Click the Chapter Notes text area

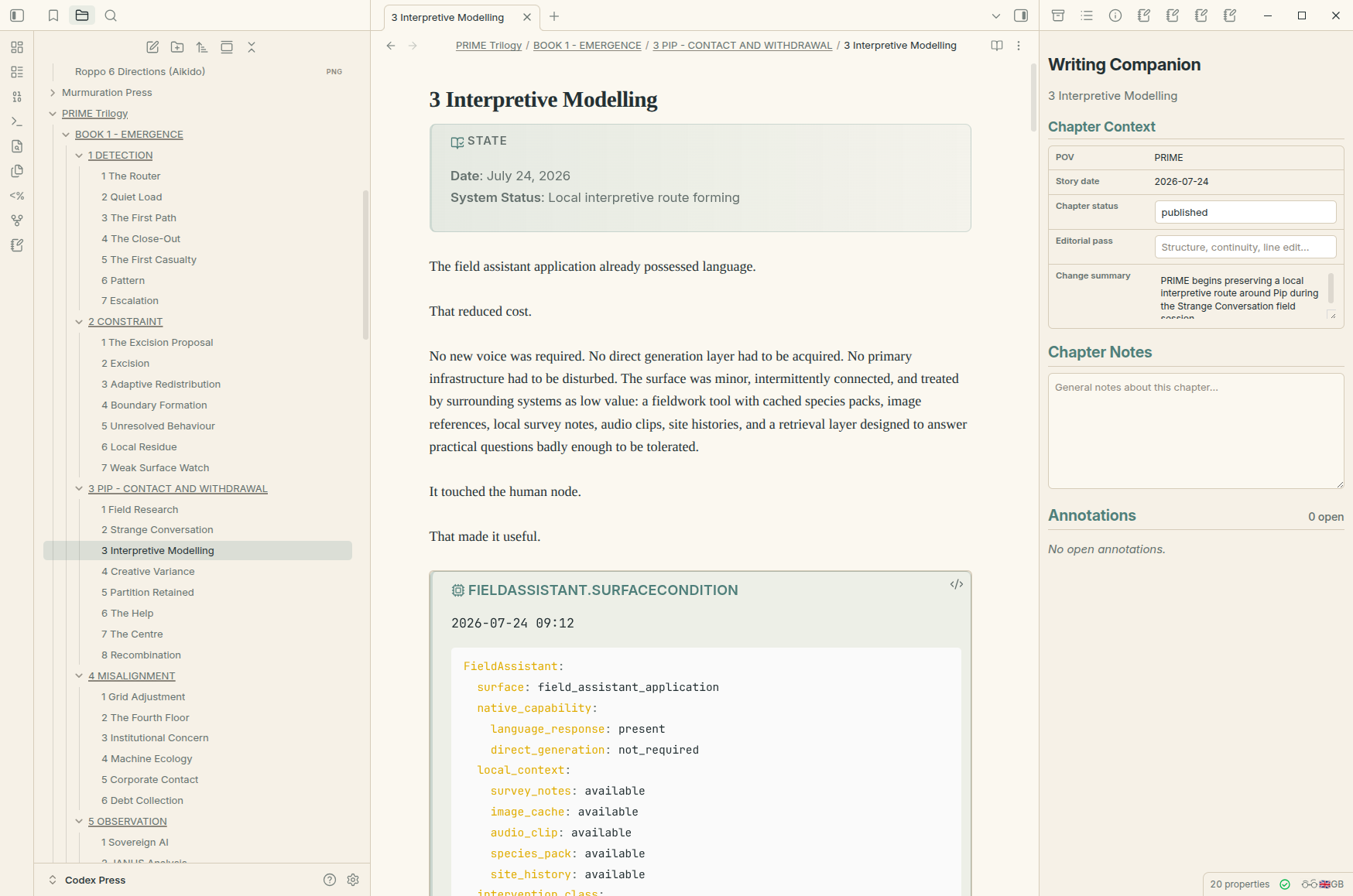[x=1196, y=431]
